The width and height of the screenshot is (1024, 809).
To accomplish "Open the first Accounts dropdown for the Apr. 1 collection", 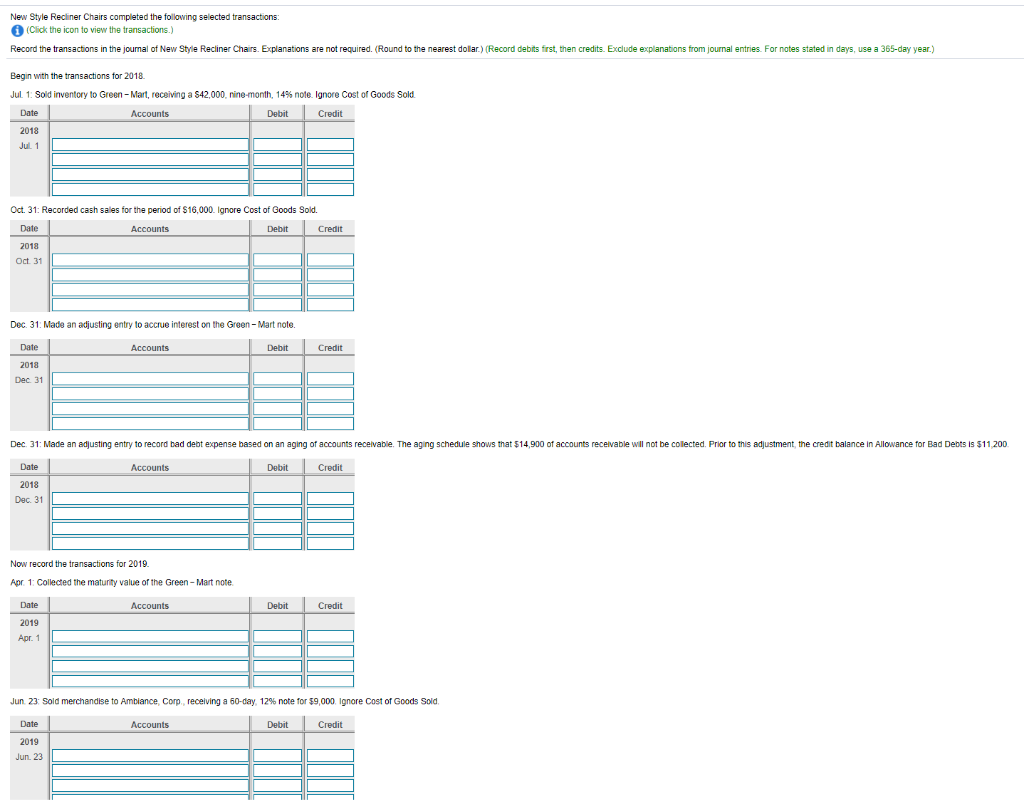I will click(150, 636).
